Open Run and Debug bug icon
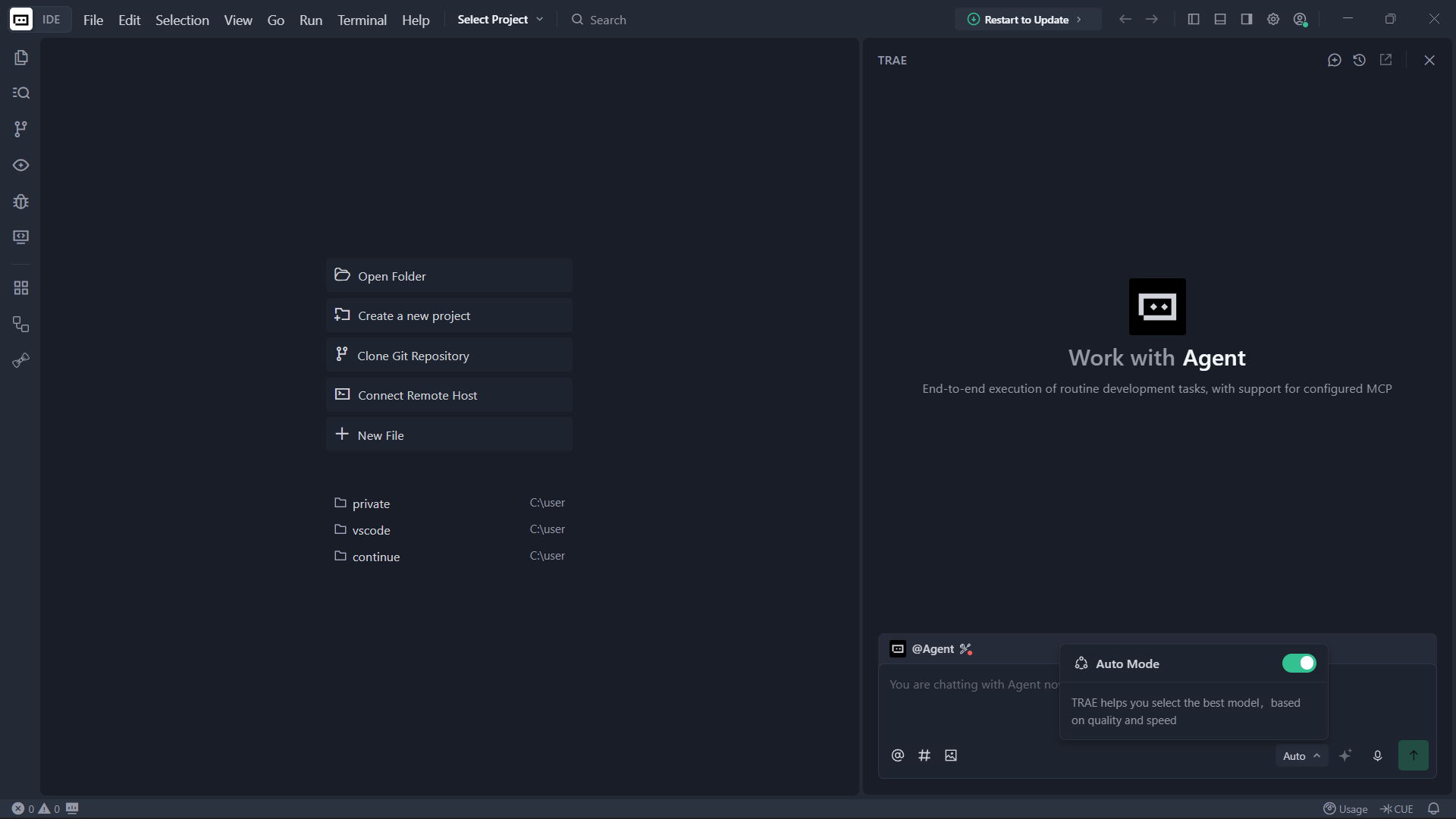Viewport: 1456px width, 819px height. point(21,202)
